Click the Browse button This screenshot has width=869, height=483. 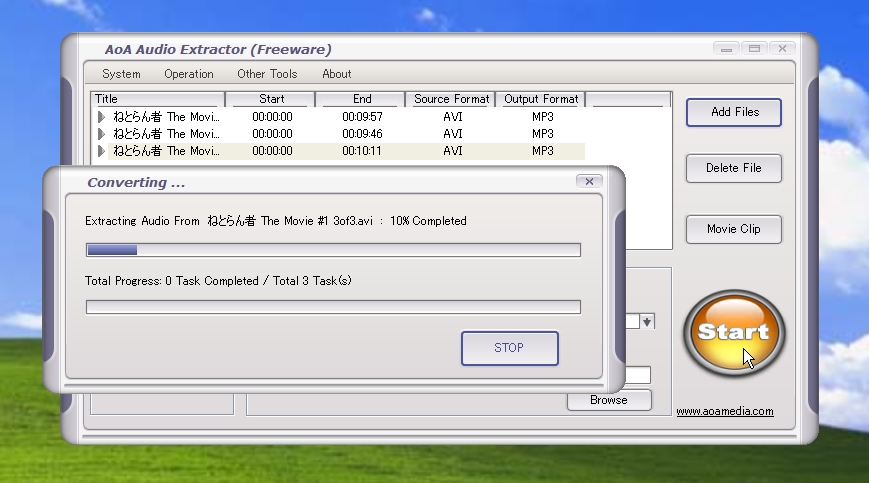click(609, 400)
